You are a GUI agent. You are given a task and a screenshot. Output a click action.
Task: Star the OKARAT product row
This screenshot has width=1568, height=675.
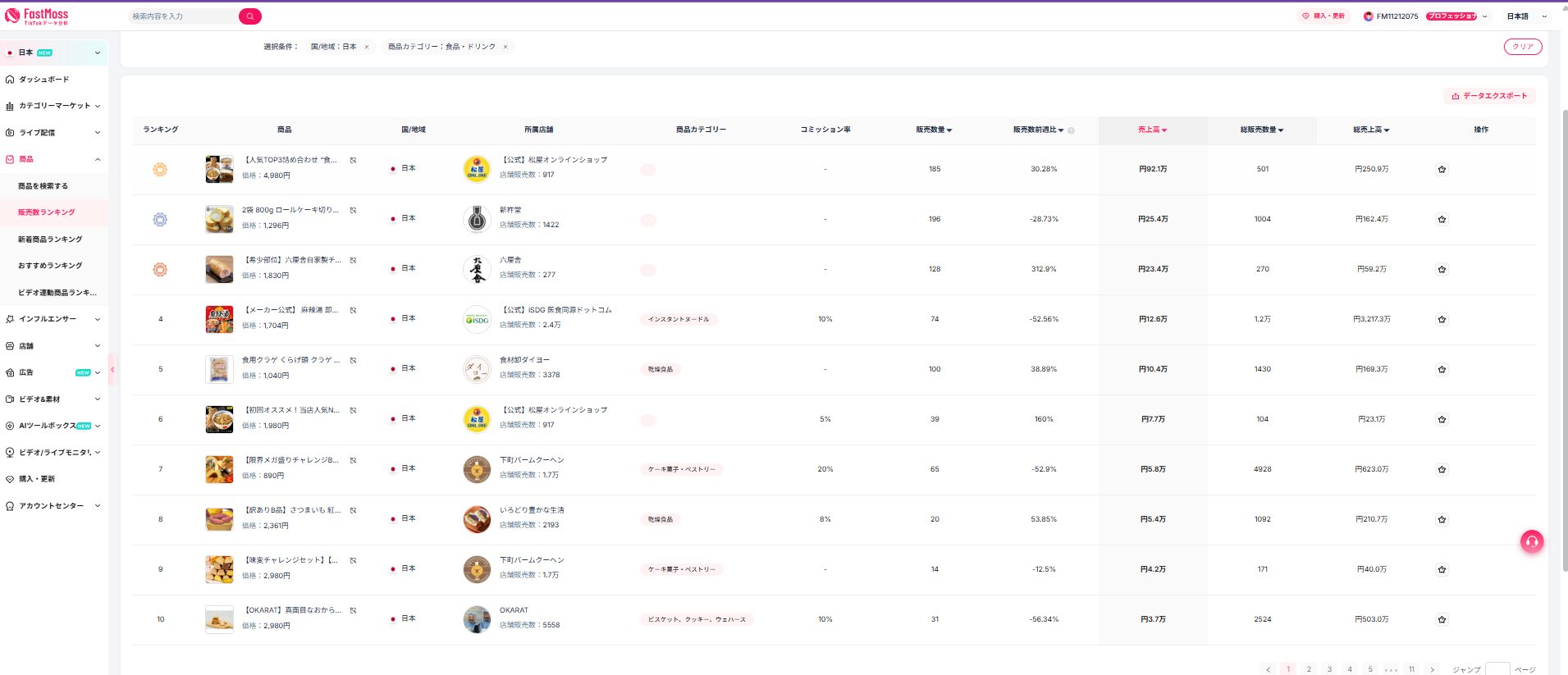(1442, 620)
